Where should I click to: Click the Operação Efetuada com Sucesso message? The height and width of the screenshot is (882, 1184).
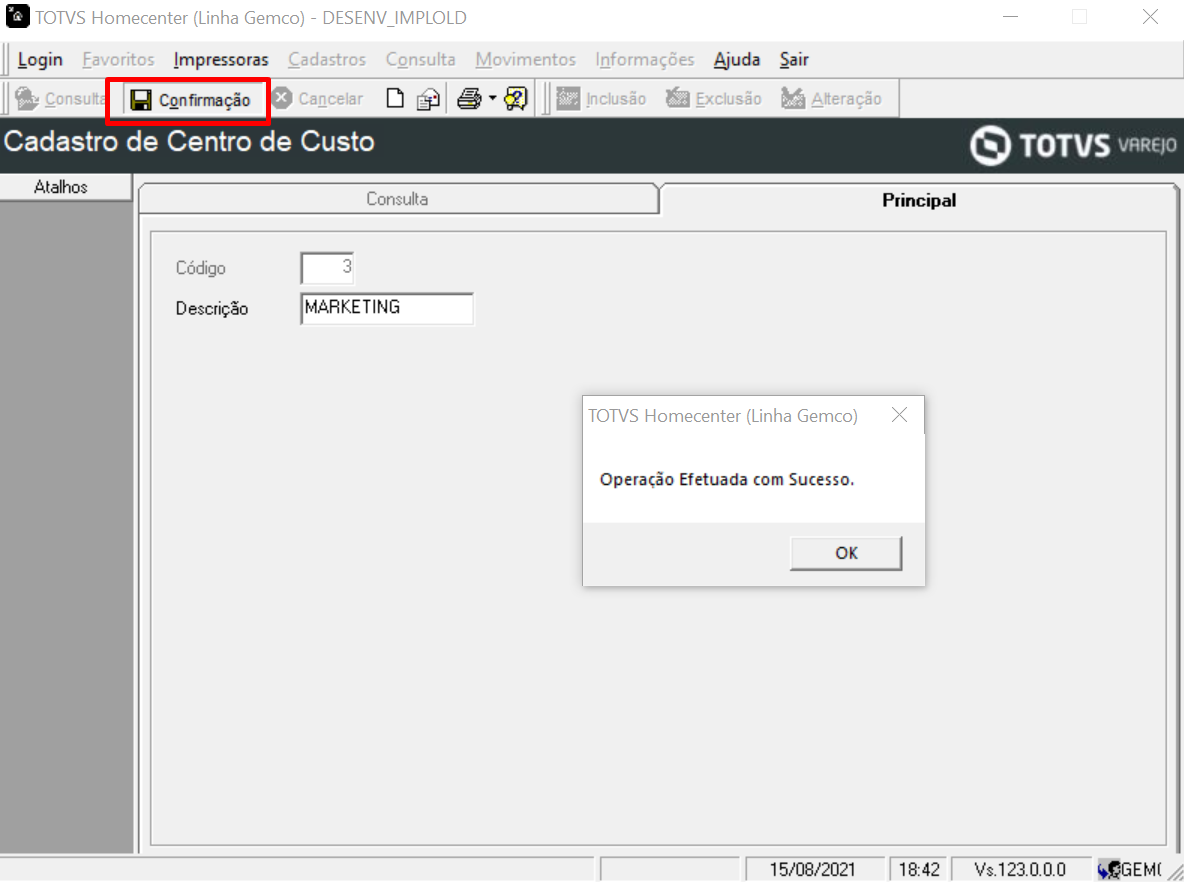726,480
